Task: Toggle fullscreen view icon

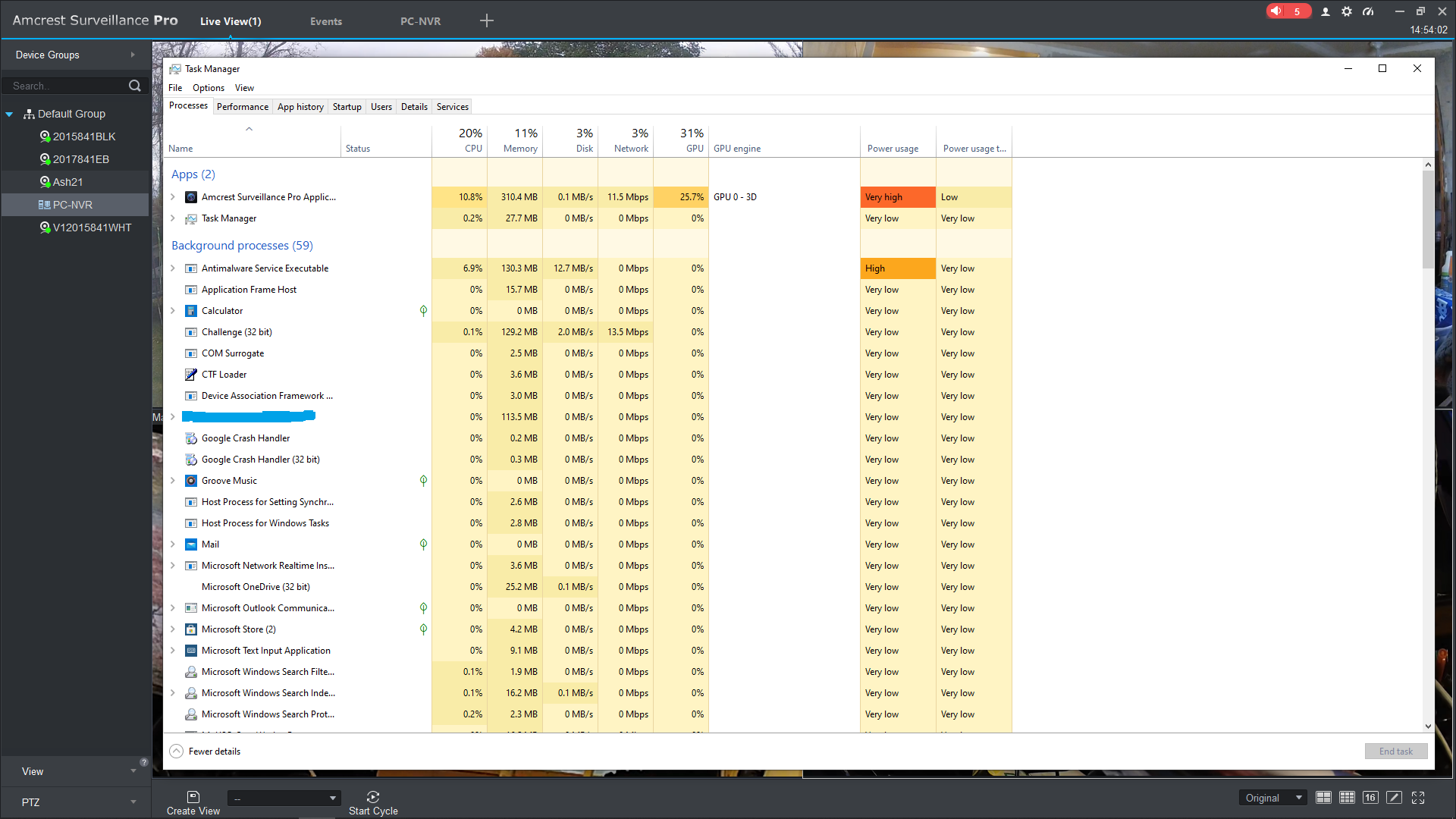Action: click(x=1418, y=798)
